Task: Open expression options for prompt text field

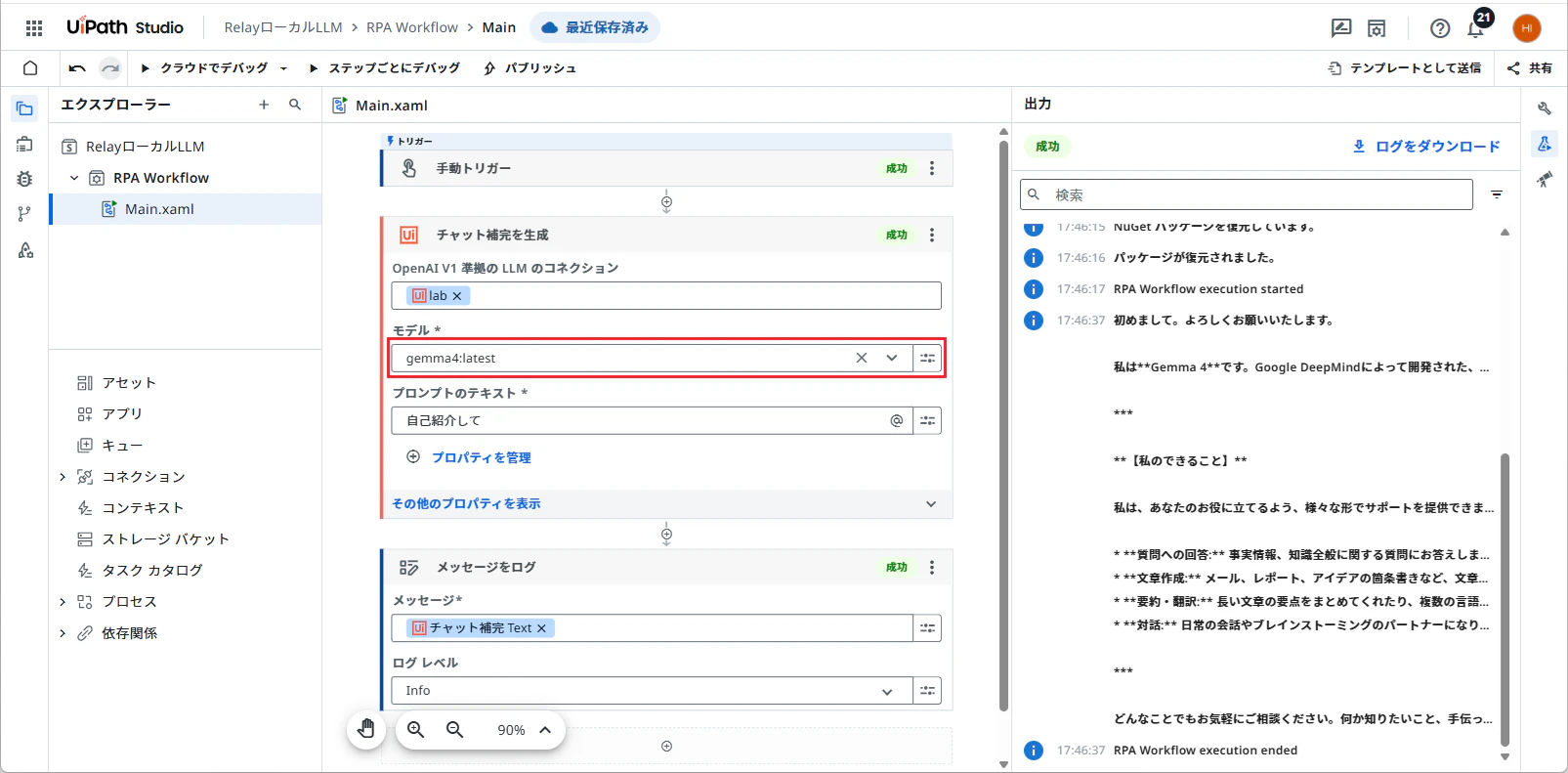Action: pos(928,420)
